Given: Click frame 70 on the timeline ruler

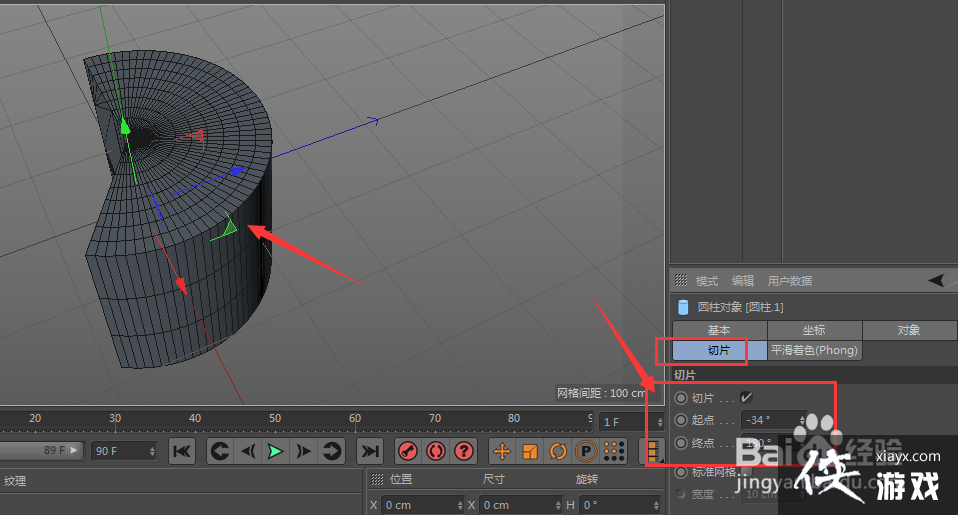Looking at the screenshot, I should point(435,418).
